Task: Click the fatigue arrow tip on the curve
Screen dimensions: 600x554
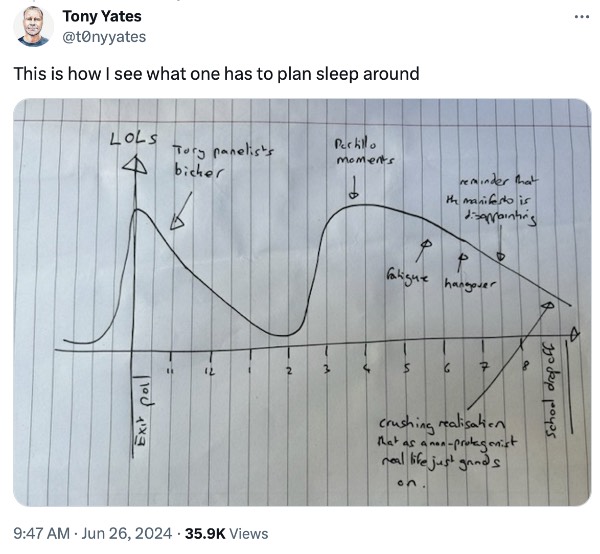Action: [x=427, y=243]
